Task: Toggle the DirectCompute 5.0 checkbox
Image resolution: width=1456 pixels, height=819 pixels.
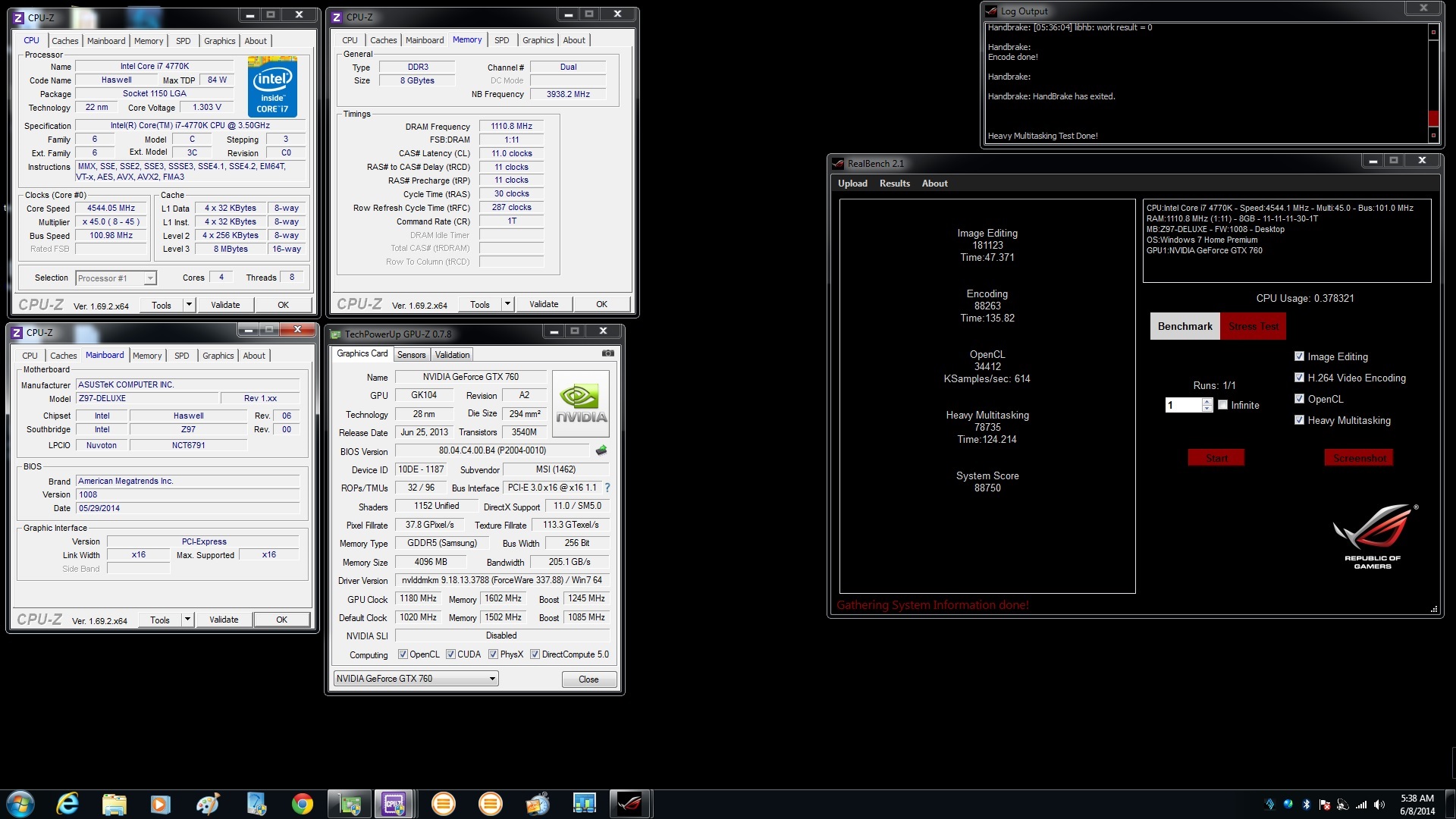Action: (x=535, y=654)
